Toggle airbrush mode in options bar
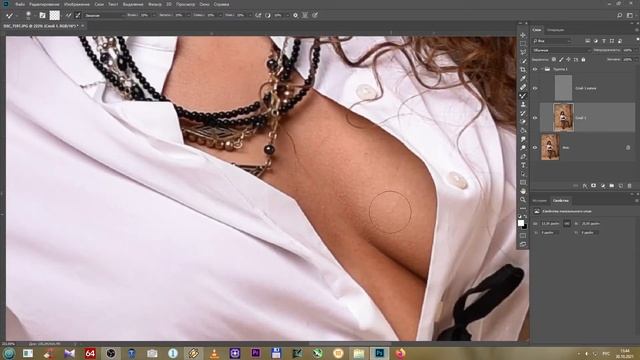 click(x=258, y=15)
